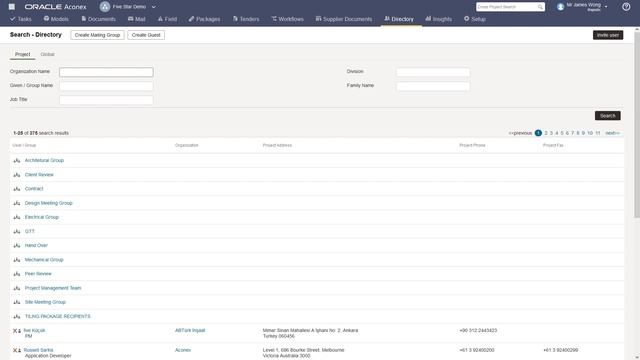Screen dimensions: 640x360
Task: Click the Family Name field
Action: tap(433, 86)
